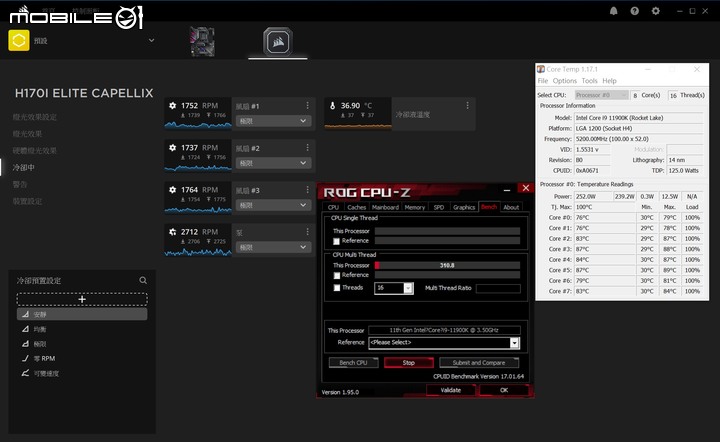Screen dimensions: 720x442
Task: Select the first highlighted cooling preset
Action: click(x=82, y=314)
